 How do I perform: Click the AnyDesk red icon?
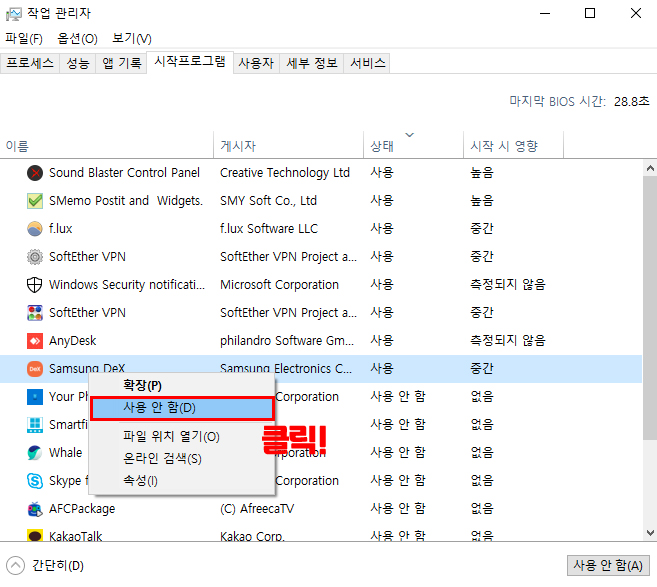35,341
